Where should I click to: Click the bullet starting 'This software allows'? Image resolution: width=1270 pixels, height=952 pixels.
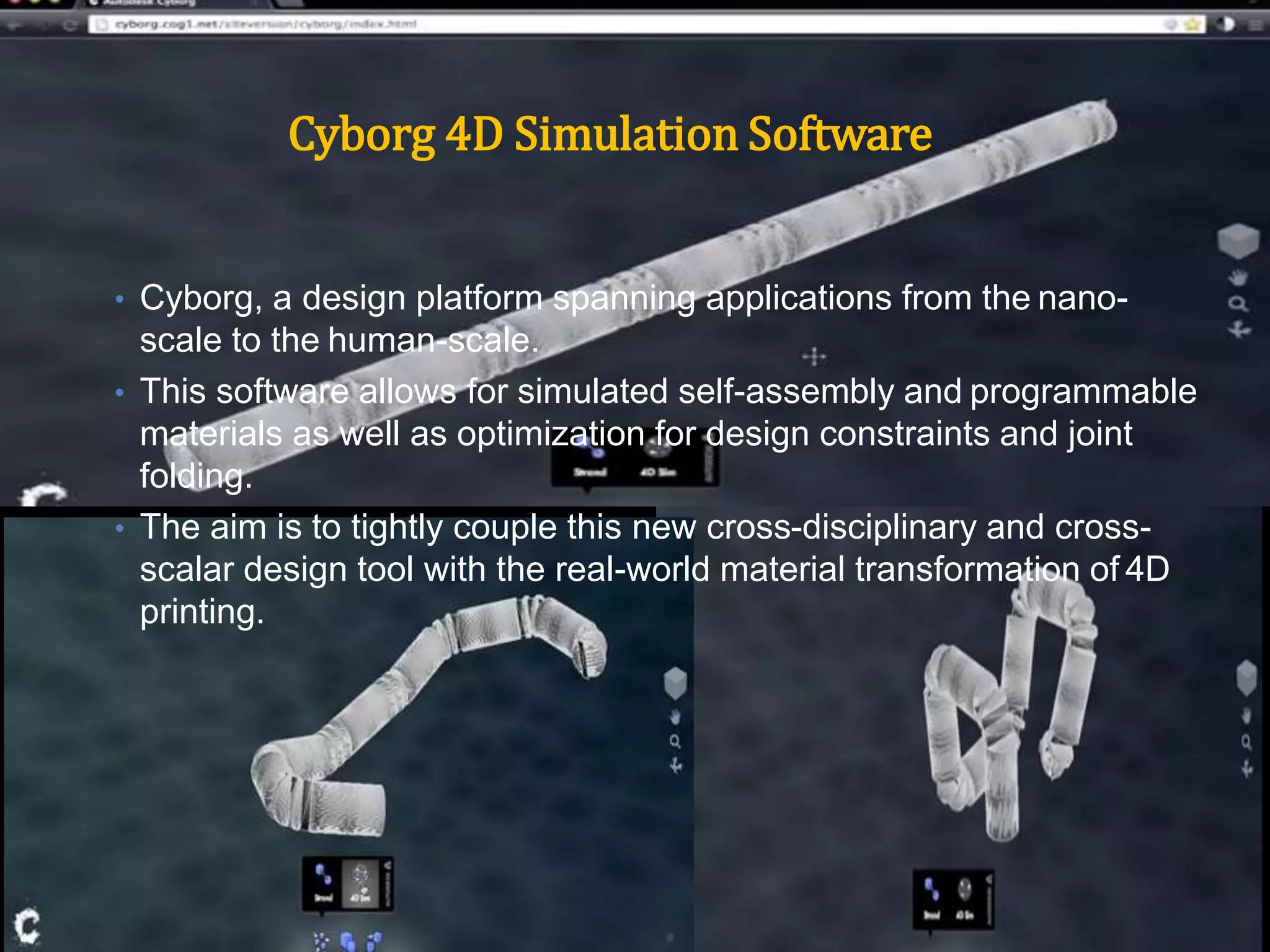[668, 433]
